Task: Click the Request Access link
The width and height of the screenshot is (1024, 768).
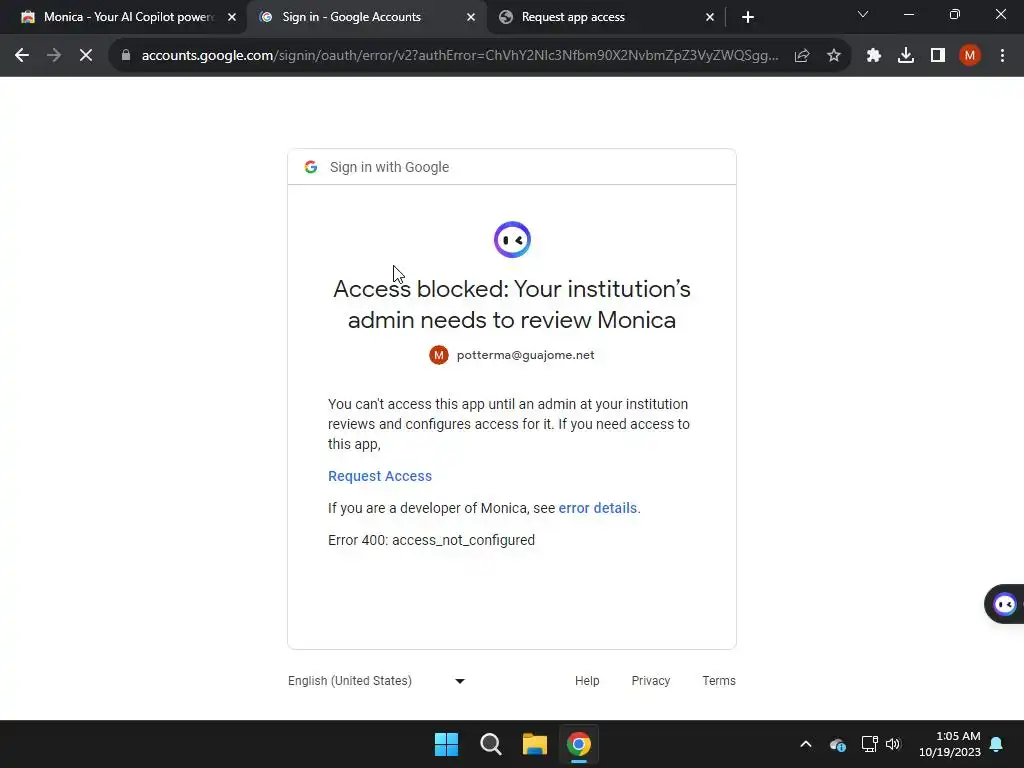Action: 379,476
